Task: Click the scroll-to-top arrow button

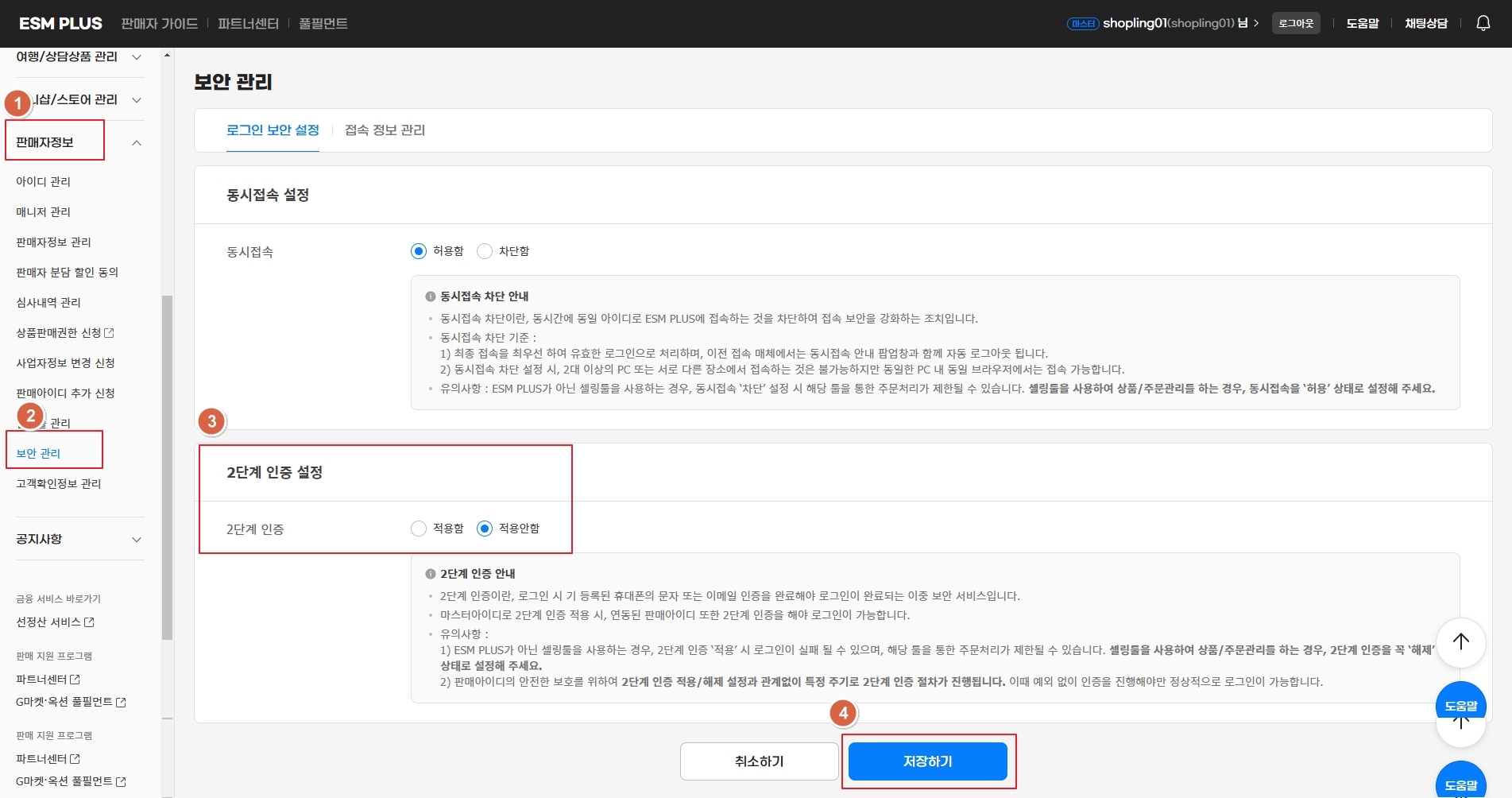Action: pos(1460,643)
